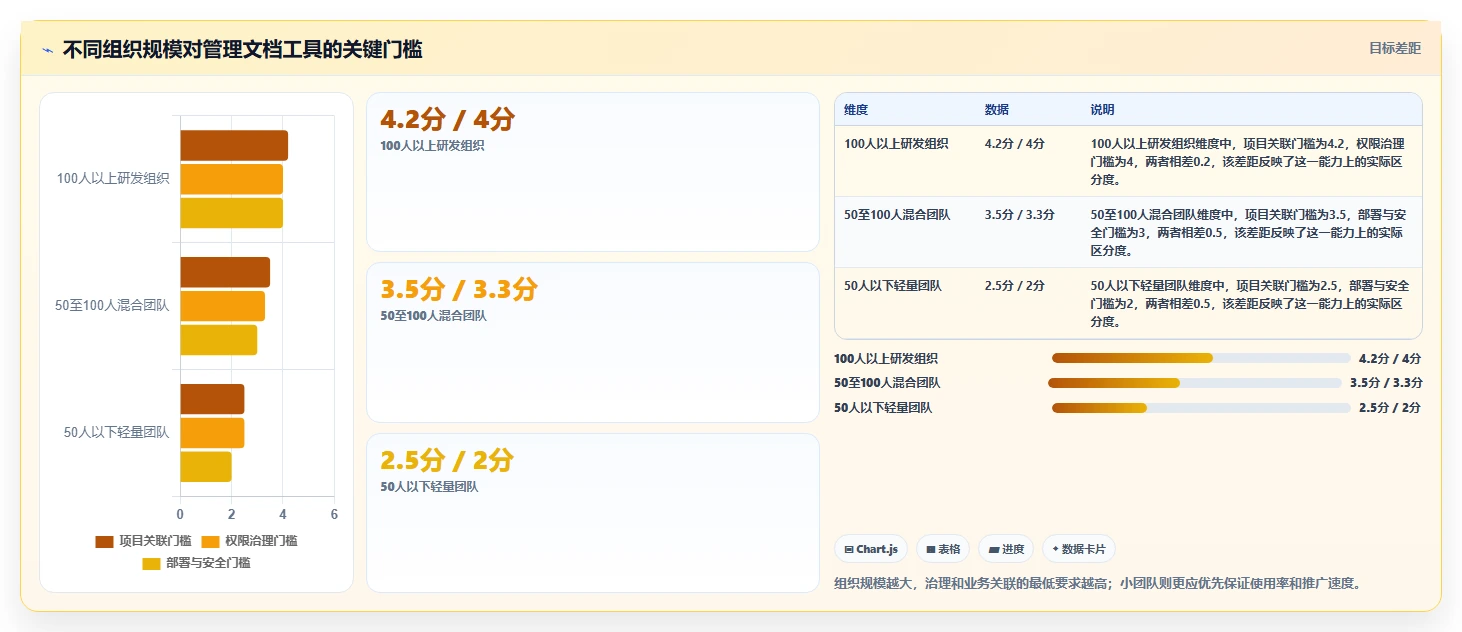
Task: Click progress label 50人以下轻量团队
Action: click(883, 408)
